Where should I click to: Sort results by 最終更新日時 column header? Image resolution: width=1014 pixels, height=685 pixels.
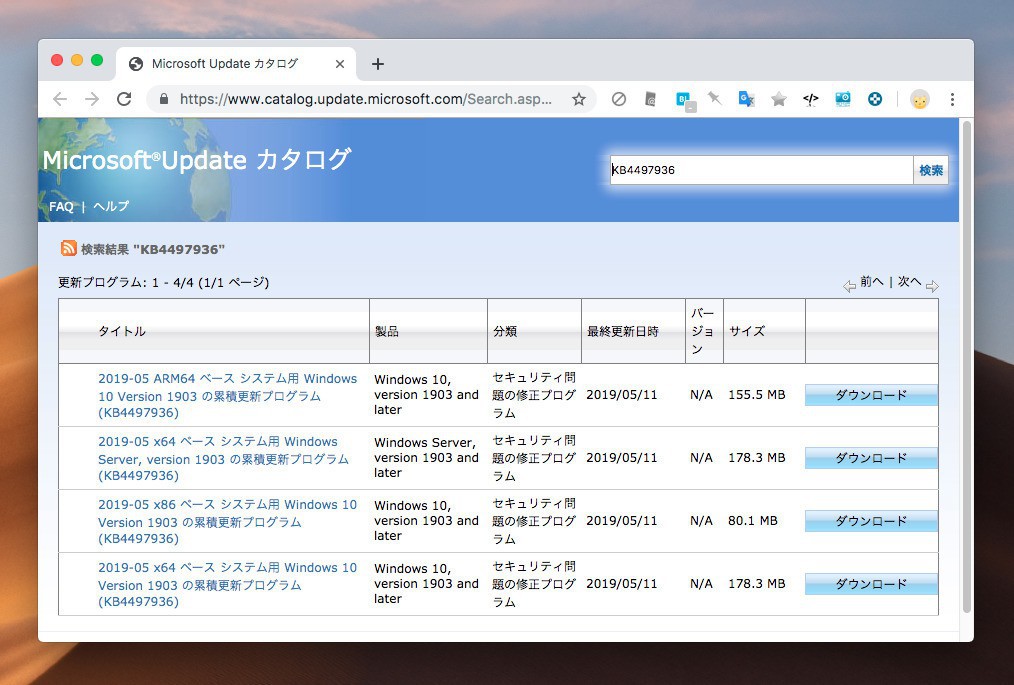click(622, 331)
